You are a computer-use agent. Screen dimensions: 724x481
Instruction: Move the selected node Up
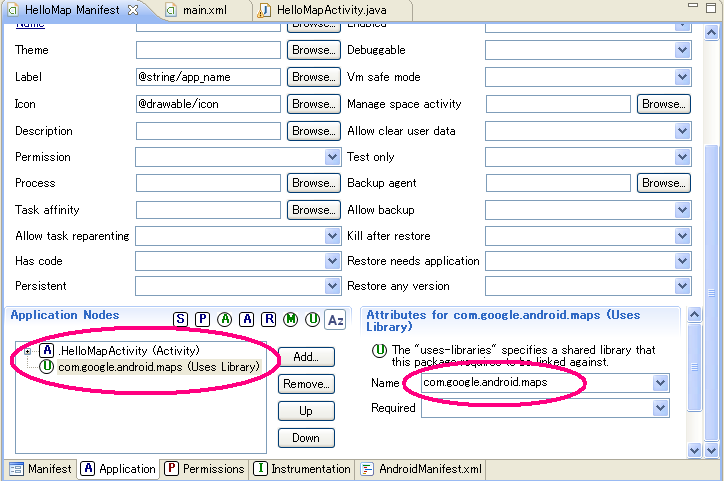[x=306, y=411]
